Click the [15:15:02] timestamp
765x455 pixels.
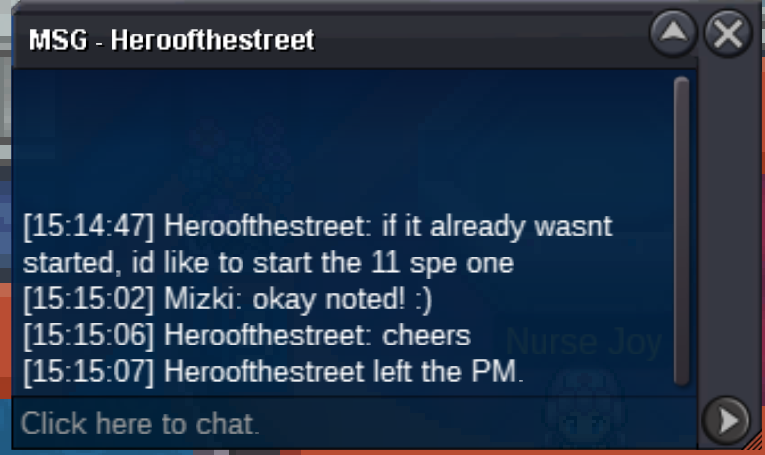pos(88,299)
